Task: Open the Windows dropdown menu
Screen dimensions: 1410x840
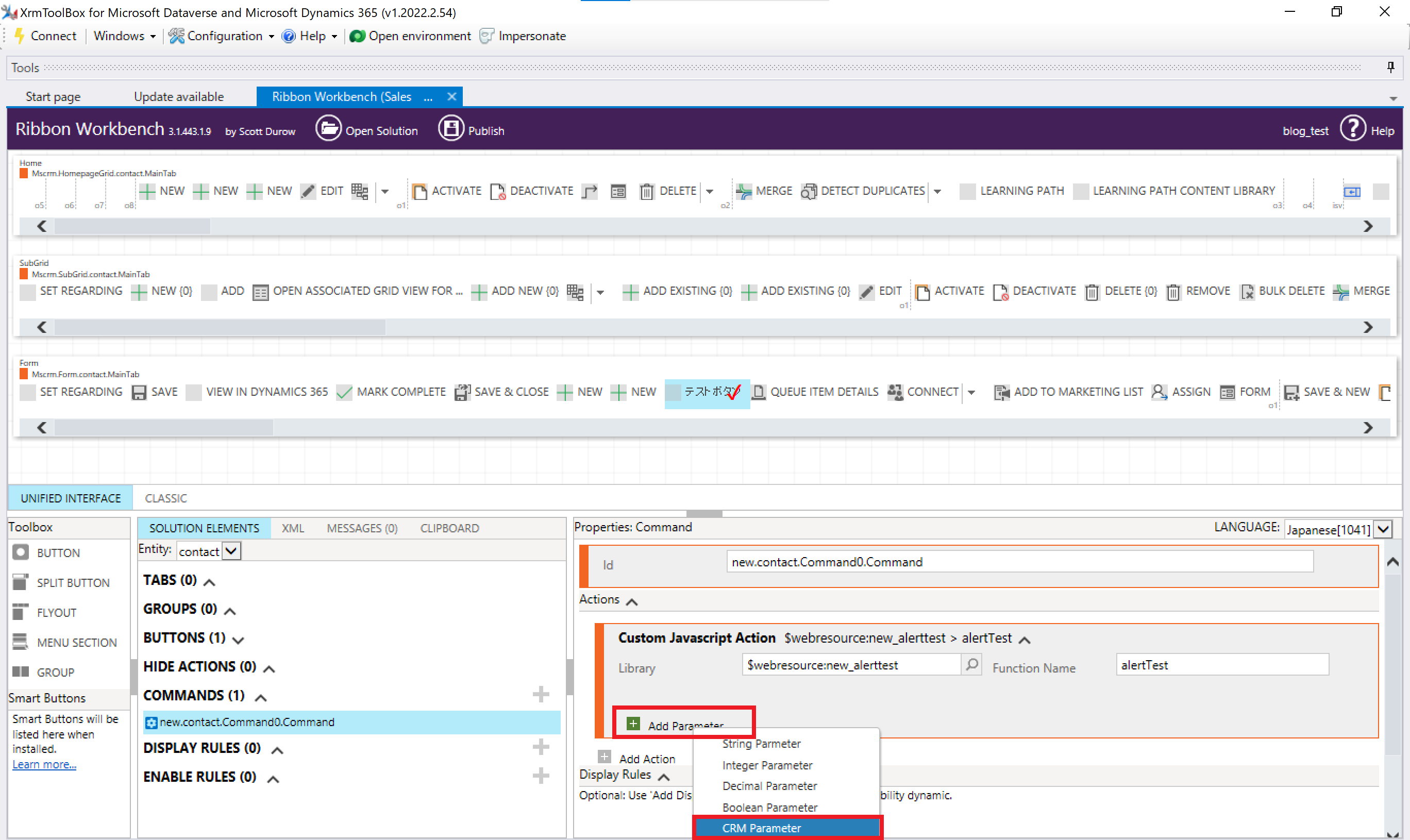Action: 124,36
